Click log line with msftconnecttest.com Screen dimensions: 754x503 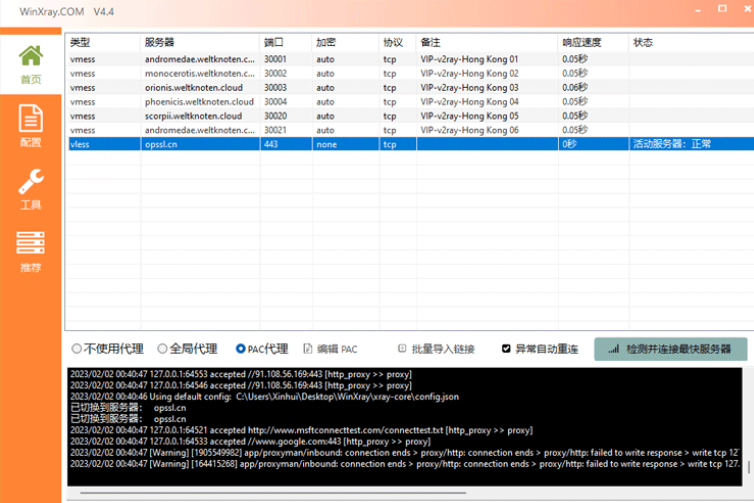point(302,430)
